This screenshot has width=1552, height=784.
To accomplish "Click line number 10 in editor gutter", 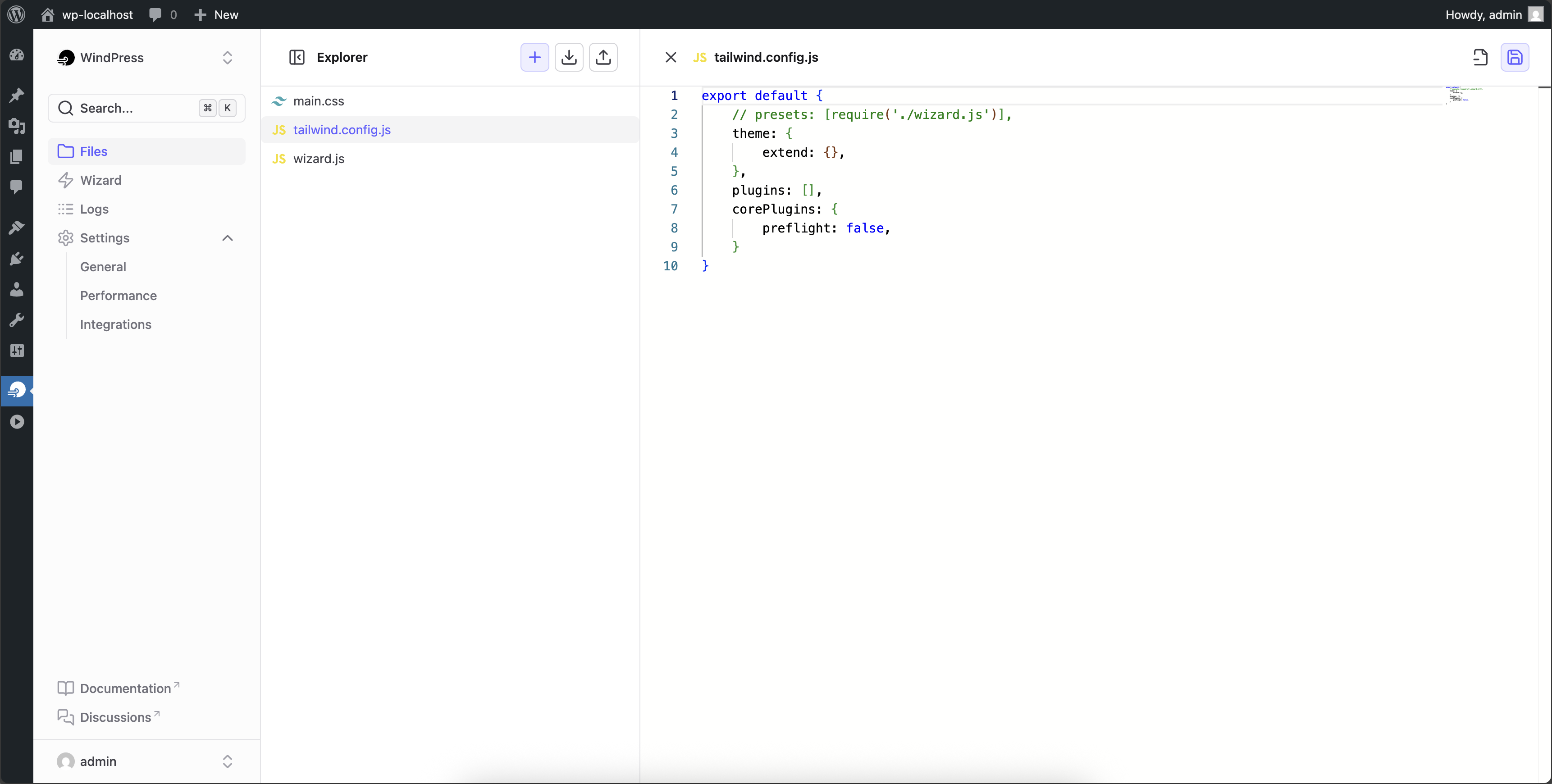I will point(671,266).
